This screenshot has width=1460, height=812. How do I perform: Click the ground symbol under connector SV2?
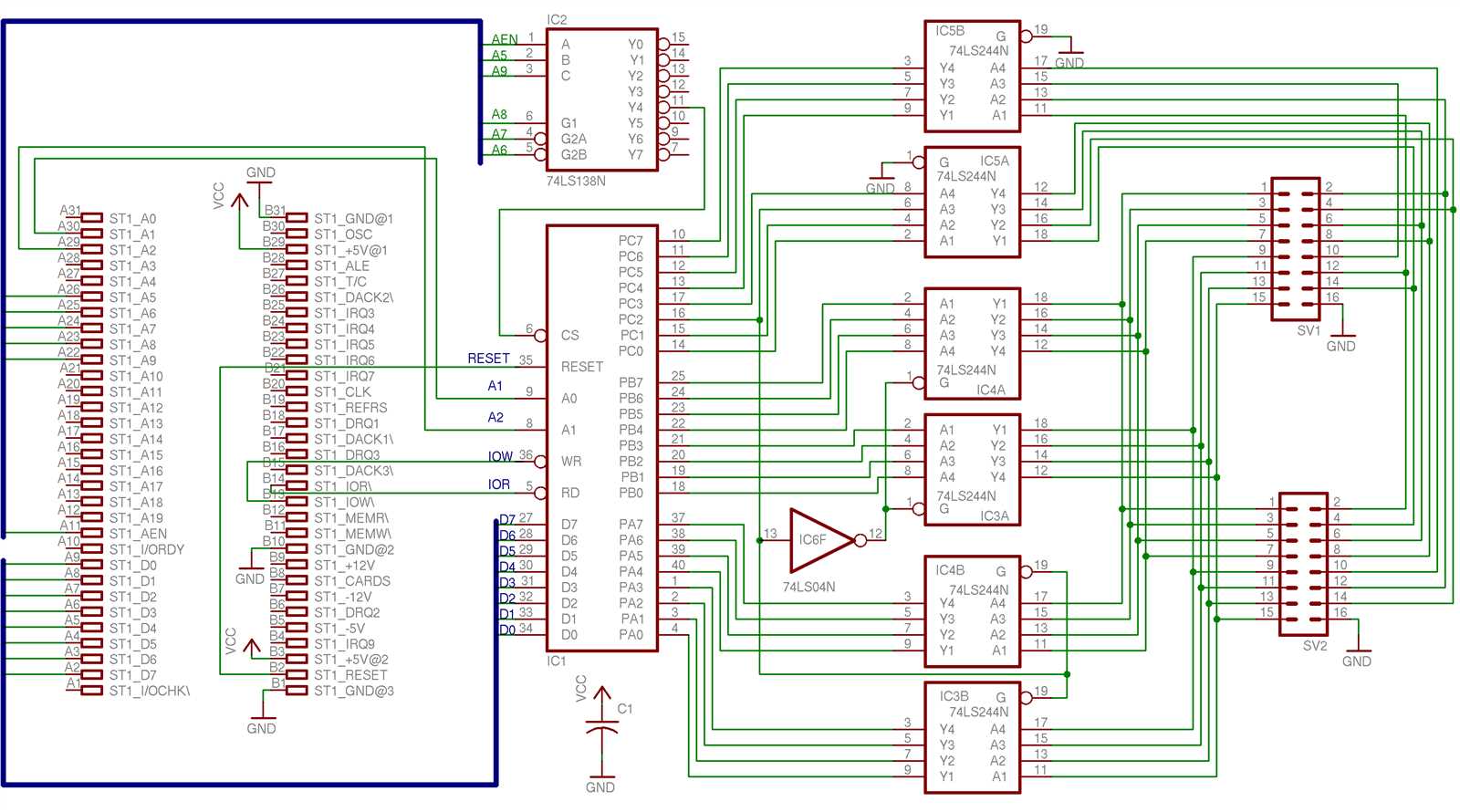[1357, 650]
